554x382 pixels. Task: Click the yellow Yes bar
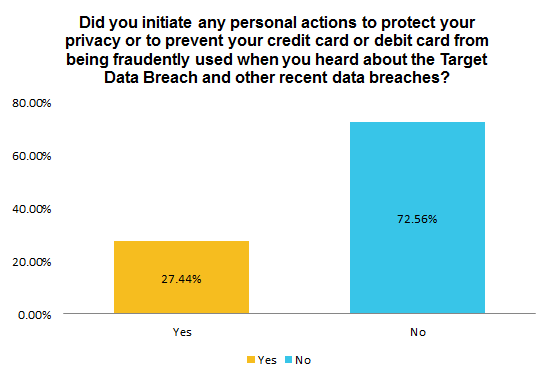coord(181,277)
